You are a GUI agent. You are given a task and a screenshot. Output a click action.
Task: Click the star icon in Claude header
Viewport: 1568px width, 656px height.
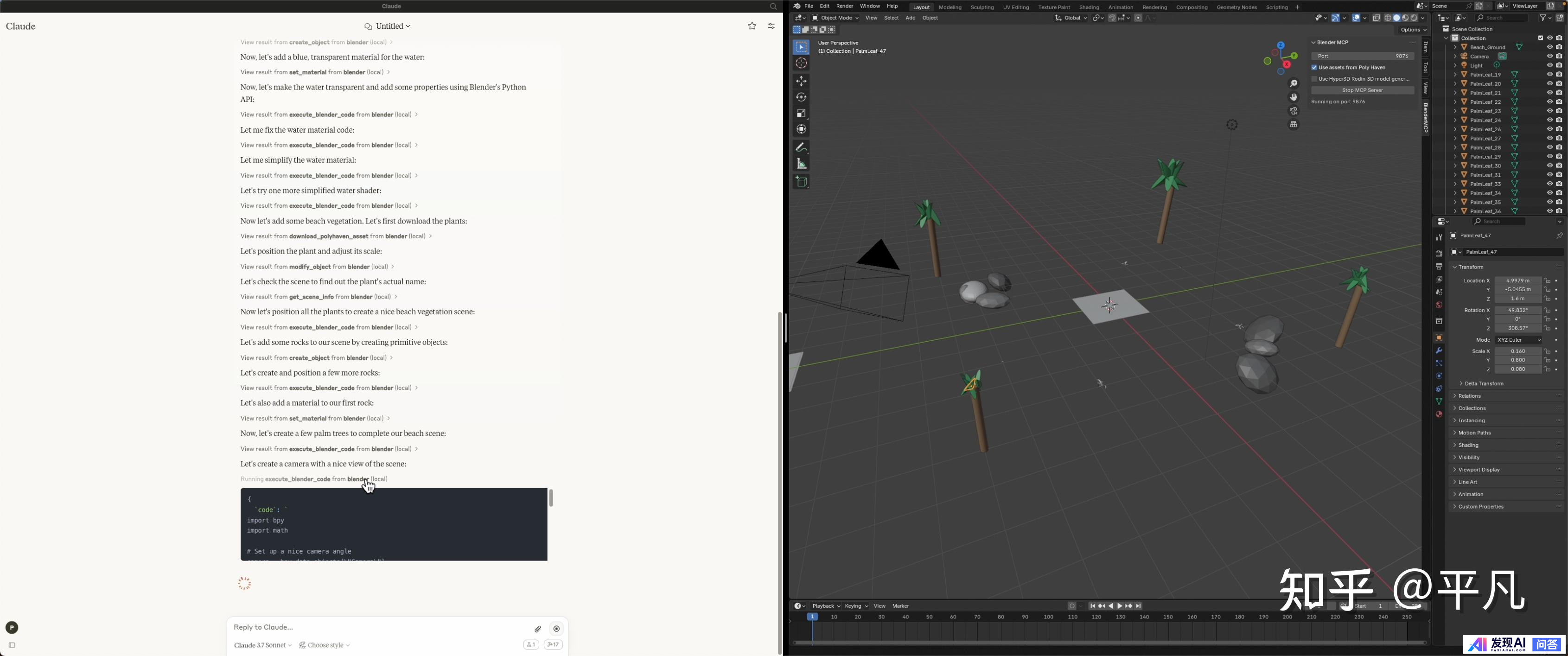tap(752, 26)
